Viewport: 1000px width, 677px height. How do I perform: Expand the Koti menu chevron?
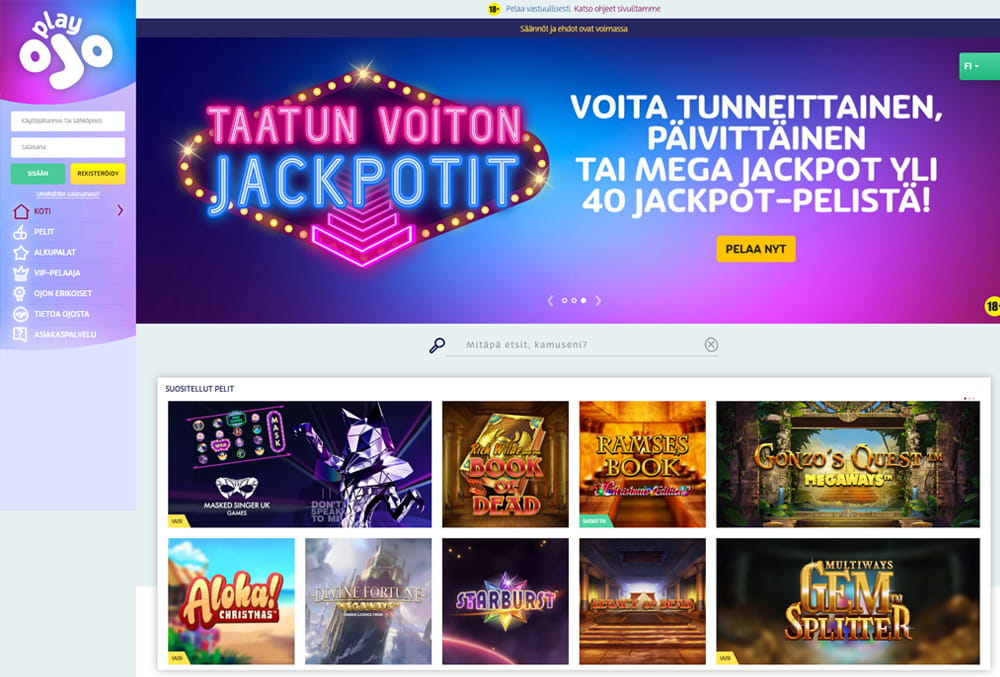(x=120, y=210)
